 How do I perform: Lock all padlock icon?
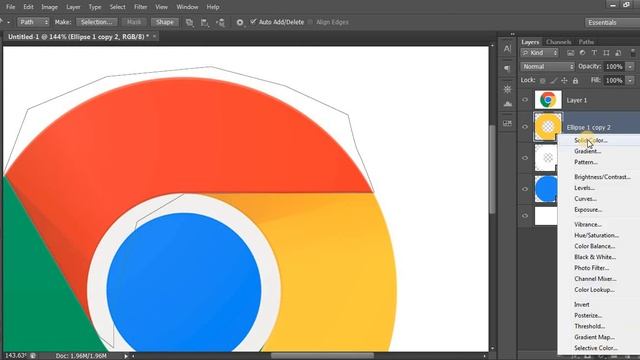[576, 81]
